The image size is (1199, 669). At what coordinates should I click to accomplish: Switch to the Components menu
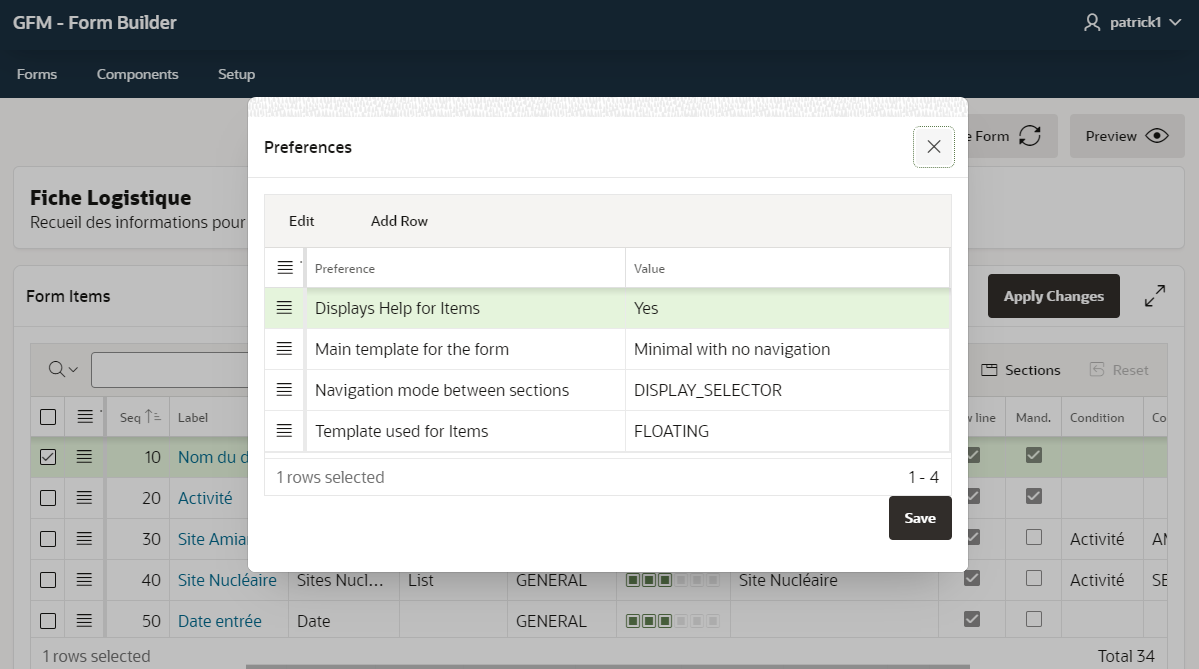pyautogui.click(x=137, y=74)
